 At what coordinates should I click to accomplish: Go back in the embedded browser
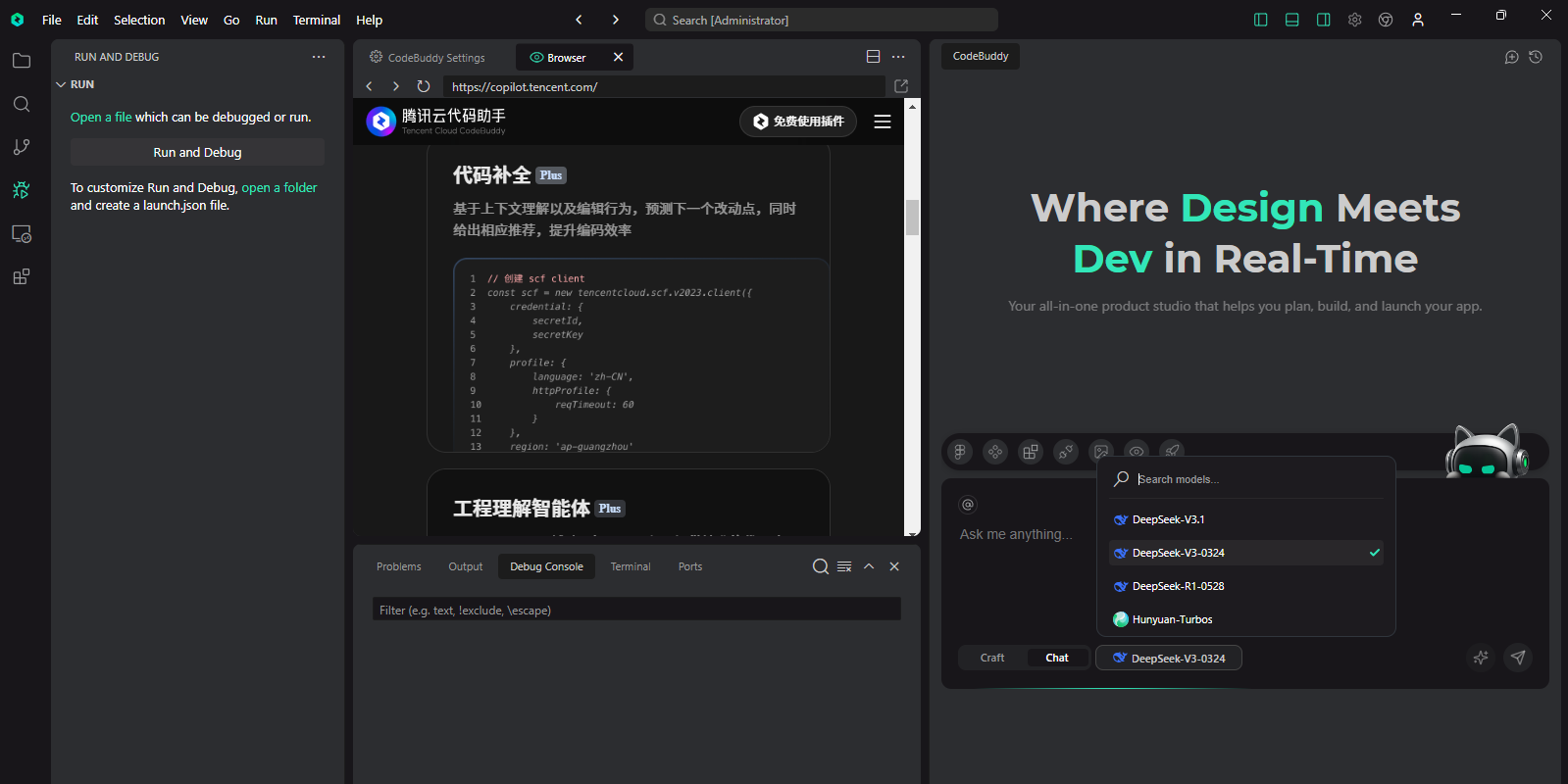[x=370, y=86]
